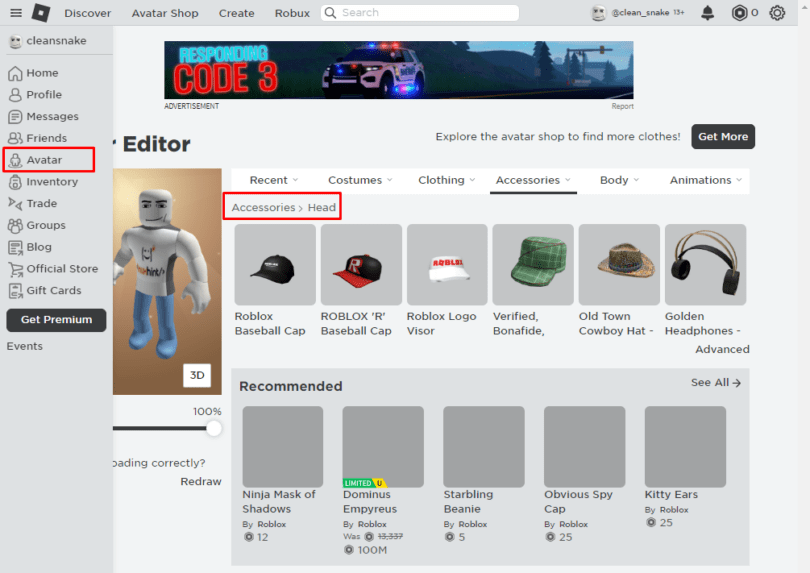Select the Old Town Cowboy Hat
Viewport: 810px width, 573px height.
(619, 265)
